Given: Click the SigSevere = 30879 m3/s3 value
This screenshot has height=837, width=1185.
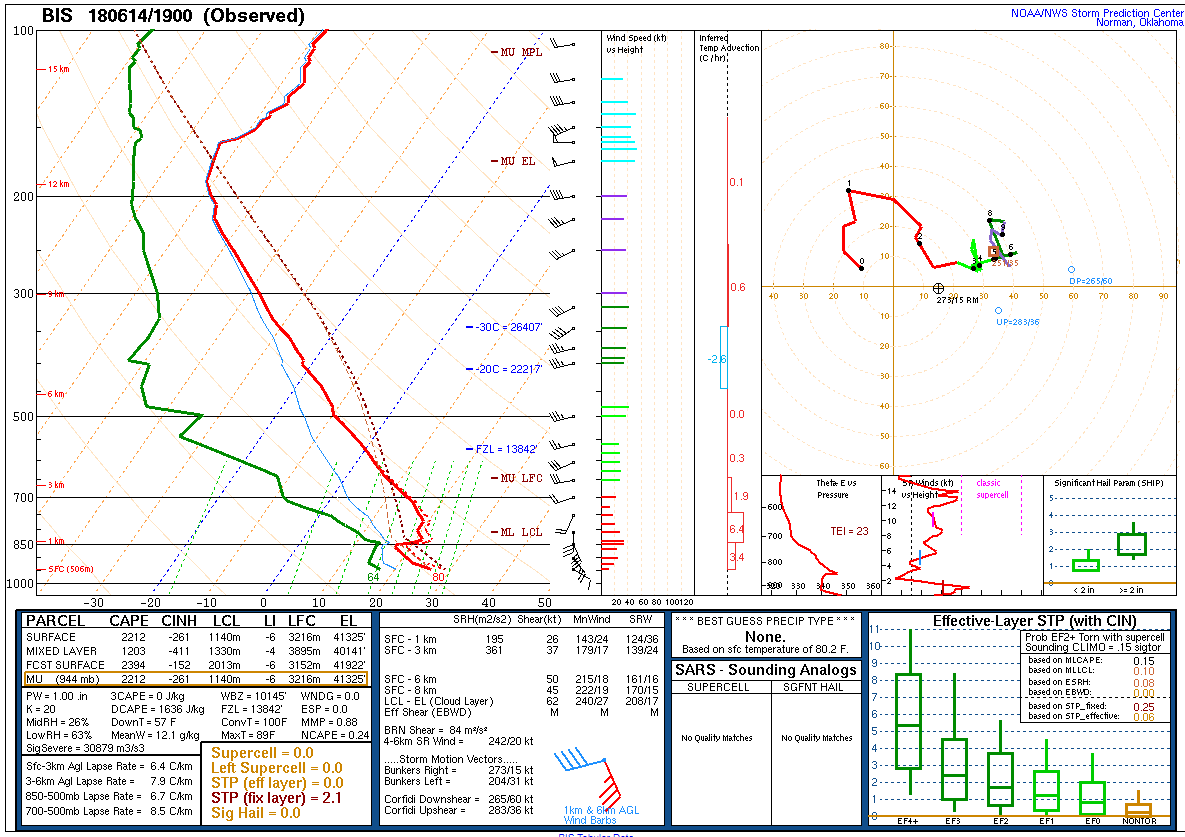Looking at the screenshot, I should (85, 748).
